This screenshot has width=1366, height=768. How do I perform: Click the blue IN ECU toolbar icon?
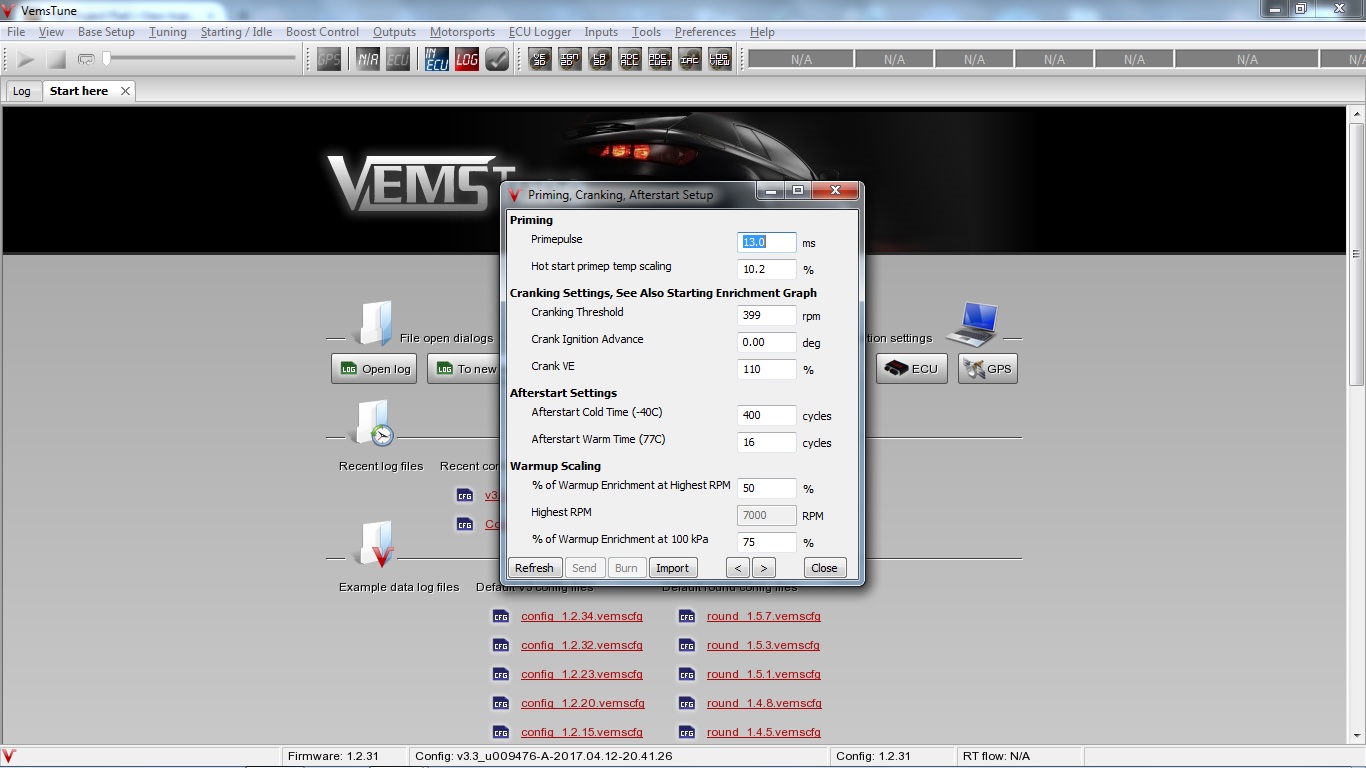tap(437, 60)
